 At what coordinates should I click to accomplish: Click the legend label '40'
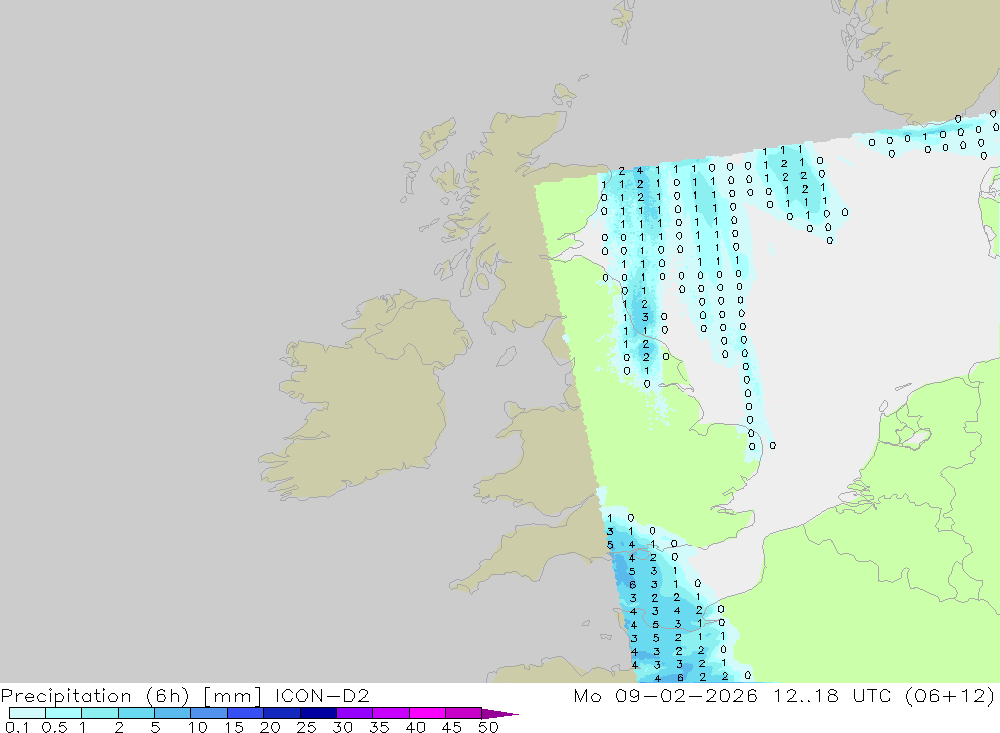(x=415, y=727)
